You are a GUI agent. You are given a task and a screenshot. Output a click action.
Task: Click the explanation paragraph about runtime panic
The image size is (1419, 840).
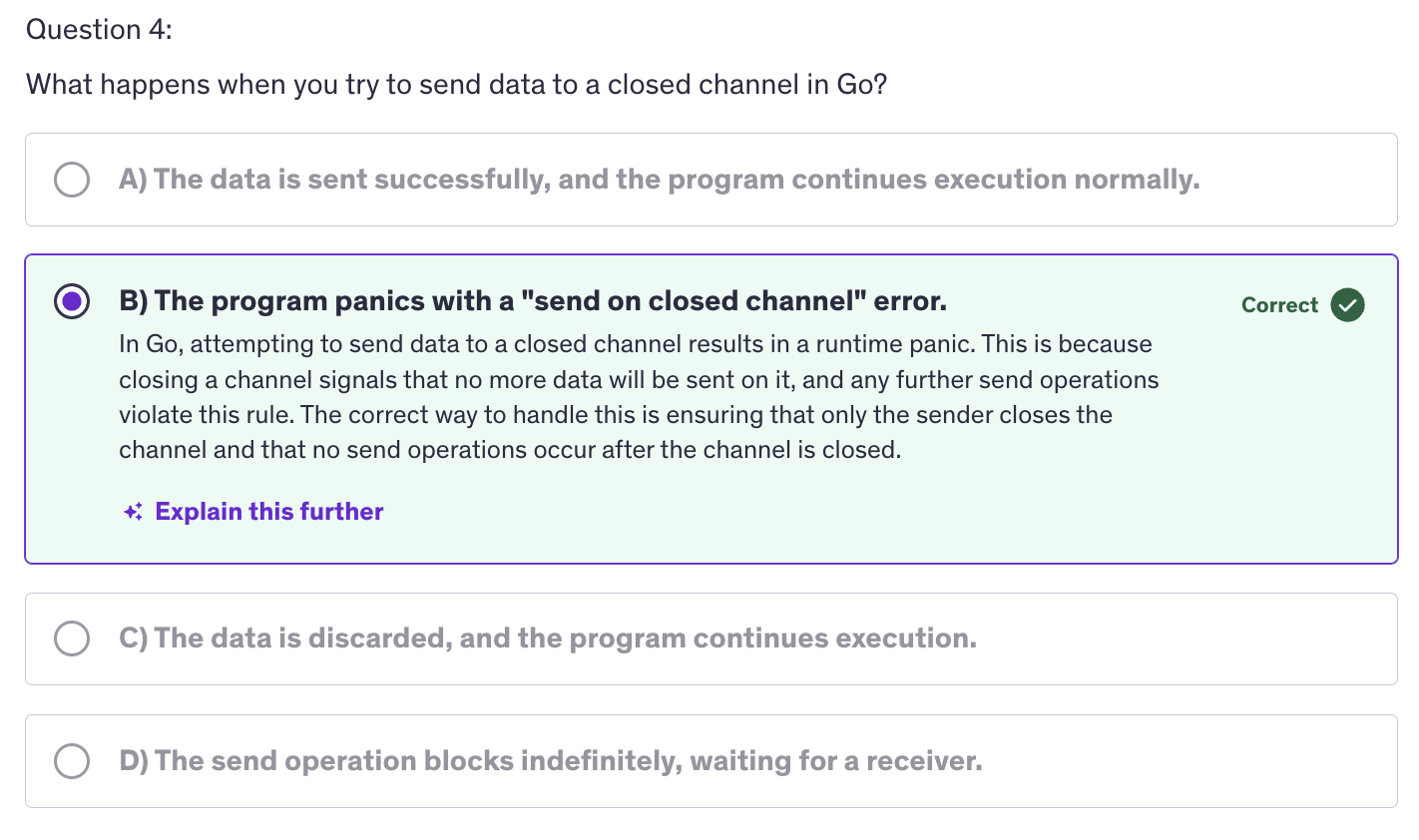pos(639,397)
